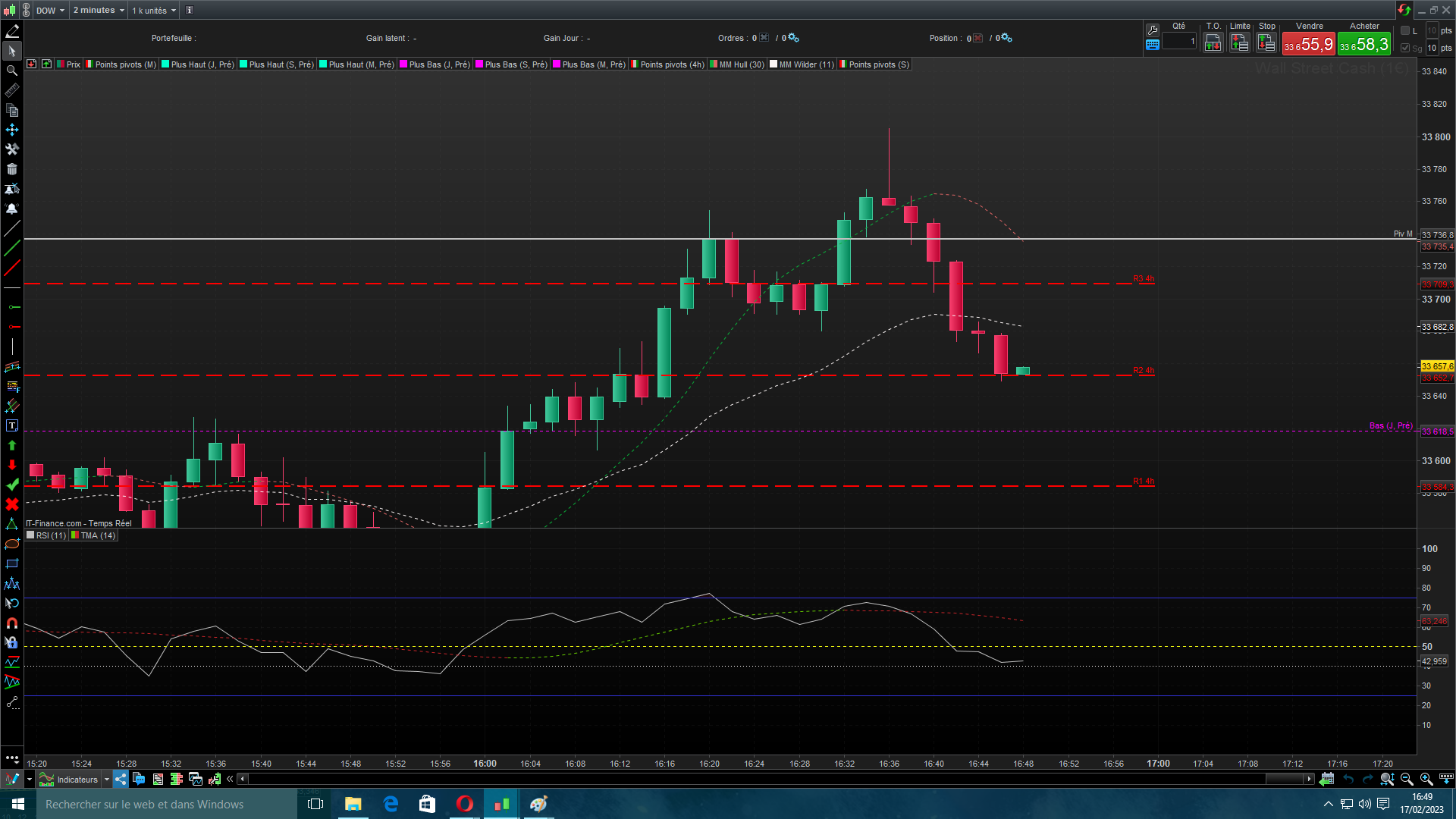Click the wrench settings icon near Qté
The image size is (1456, 819).
[1153, 30]
